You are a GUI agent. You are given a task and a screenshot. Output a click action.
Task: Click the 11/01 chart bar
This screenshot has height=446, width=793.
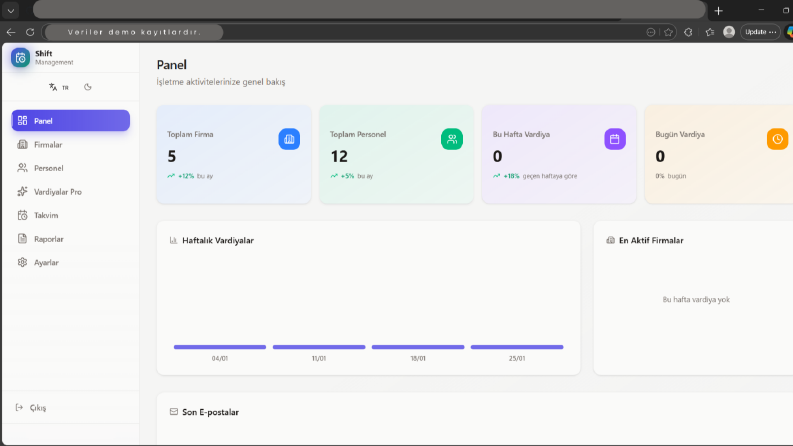point(319,347)
